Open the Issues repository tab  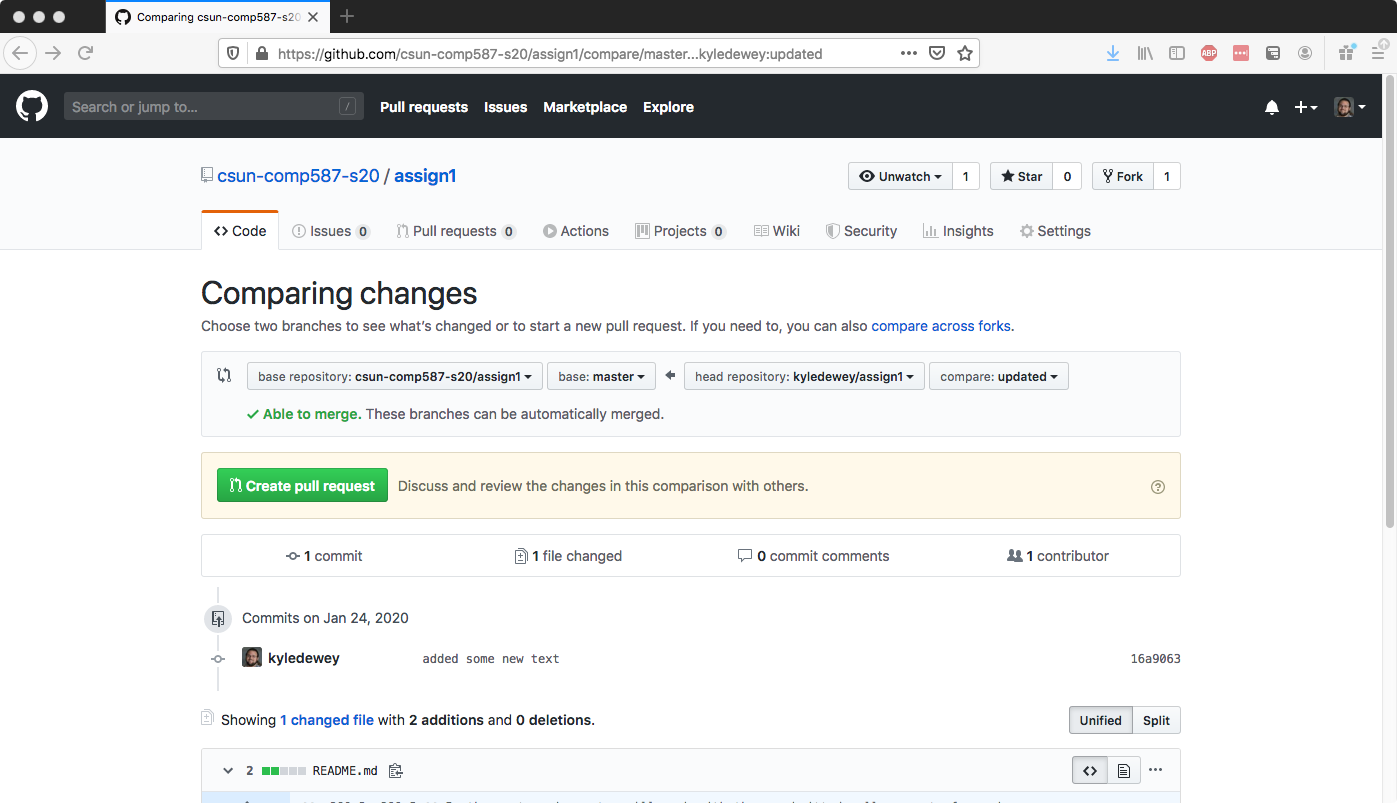tap(331, 231)
